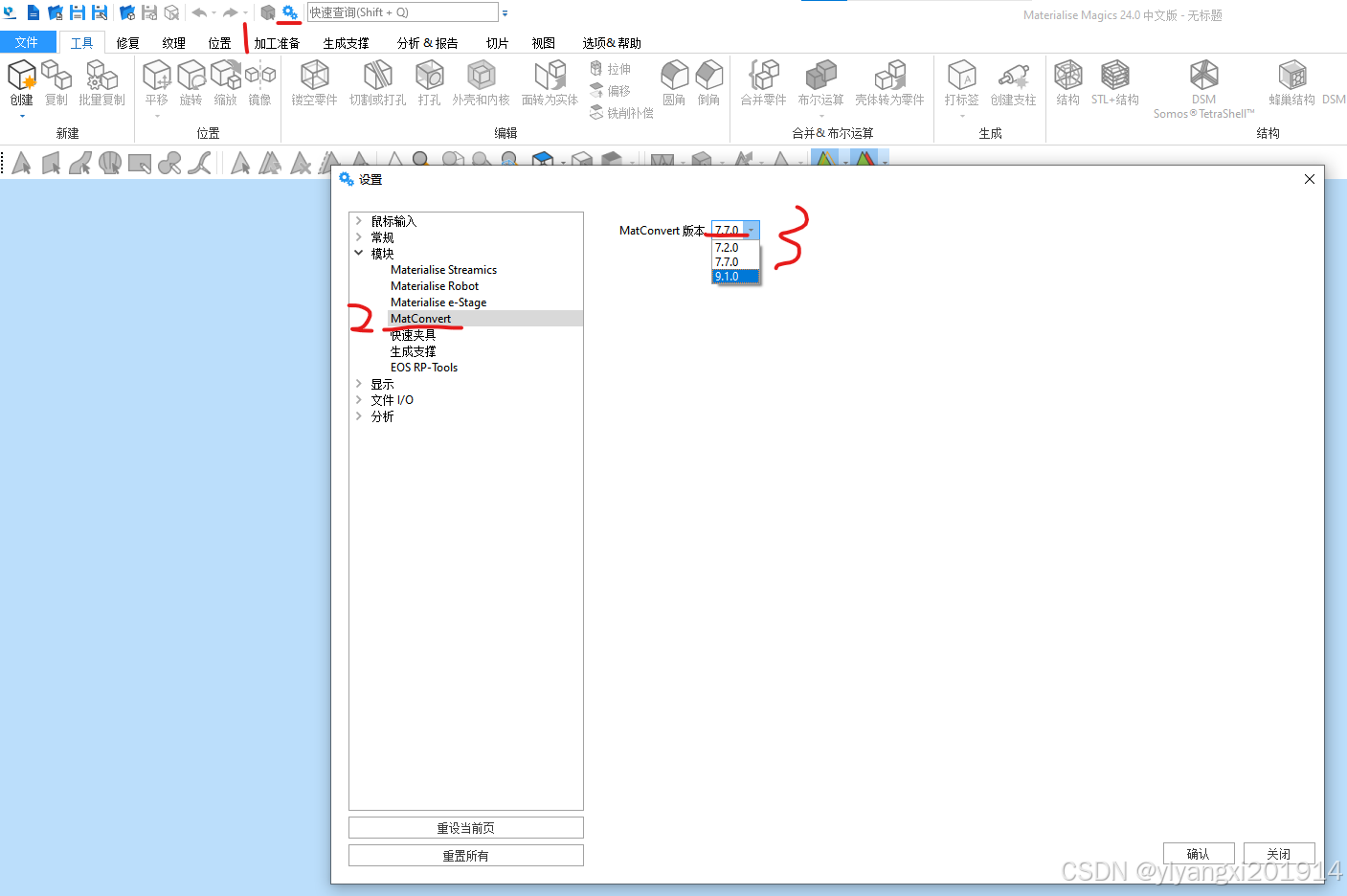Click the 切割或打孔 cut or punch icon
Viewport: 1347px width, 896px height.
(x=378, y=76)
